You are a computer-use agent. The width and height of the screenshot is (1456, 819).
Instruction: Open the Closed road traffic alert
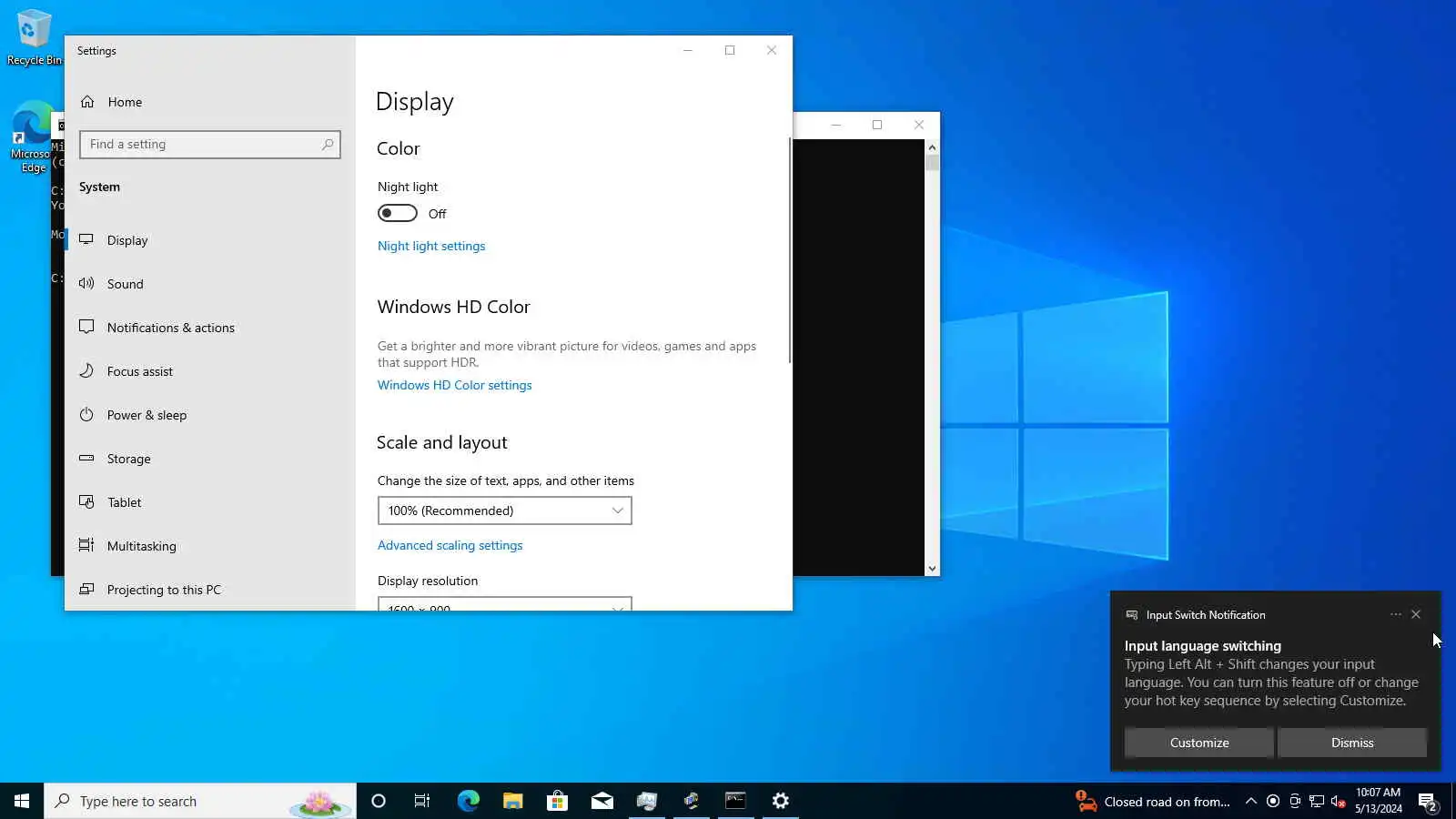point(1153,801)
